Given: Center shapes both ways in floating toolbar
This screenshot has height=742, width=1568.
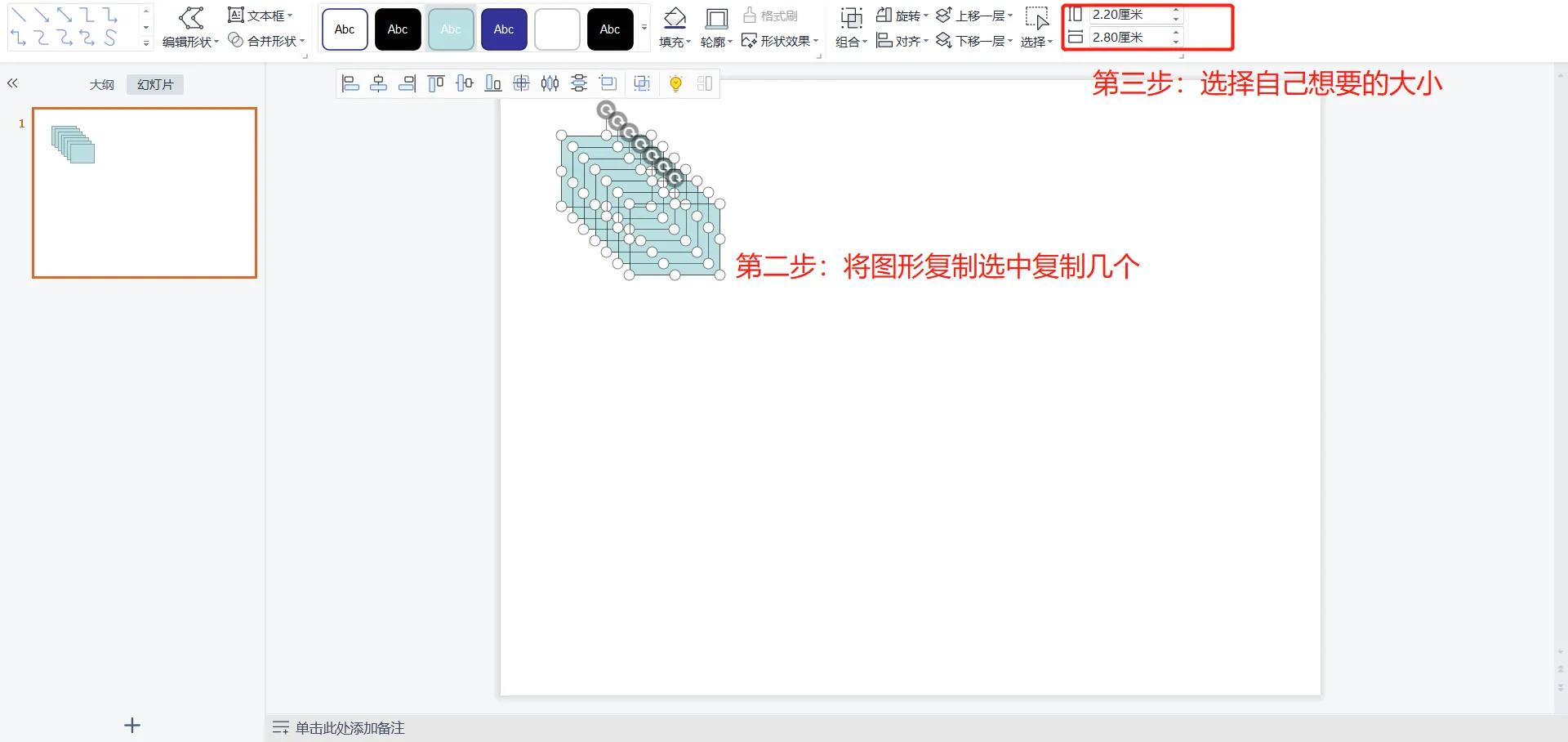Looking at the screenshot, I should pyautogui.click(x=521, y=83).
